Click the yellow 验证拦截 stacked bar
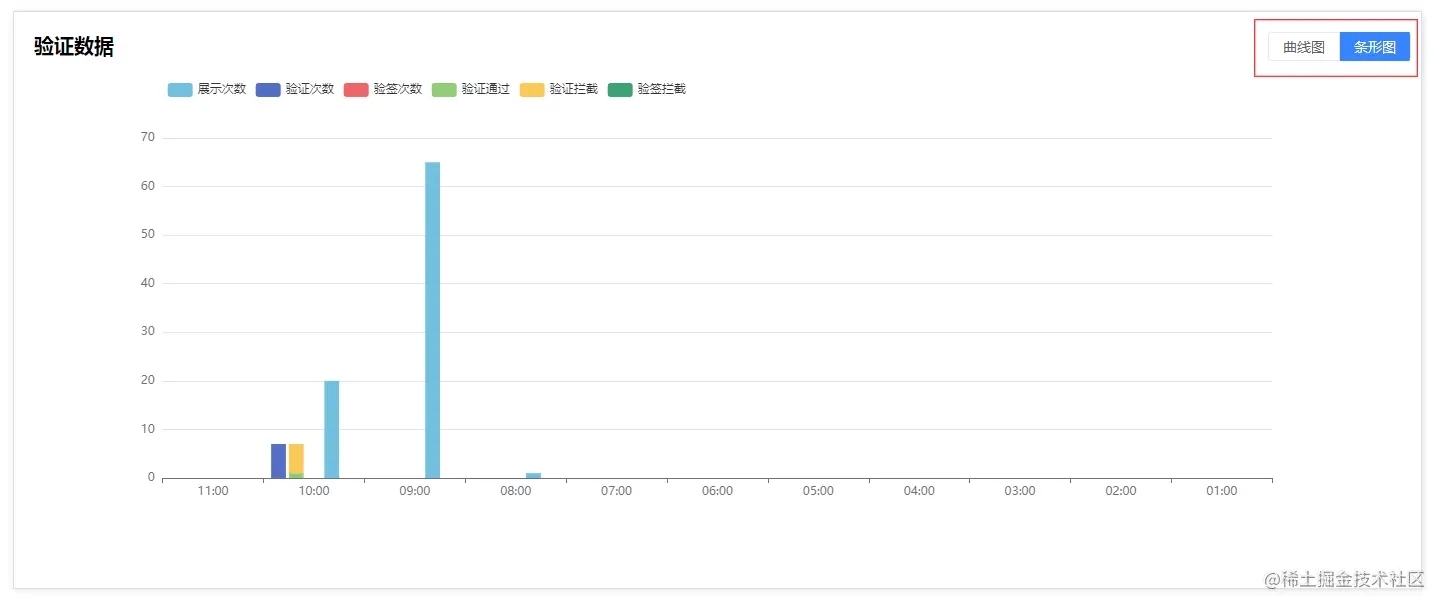Image resolution: width=1443 pixels, height=608 pixels. [296, 458]
